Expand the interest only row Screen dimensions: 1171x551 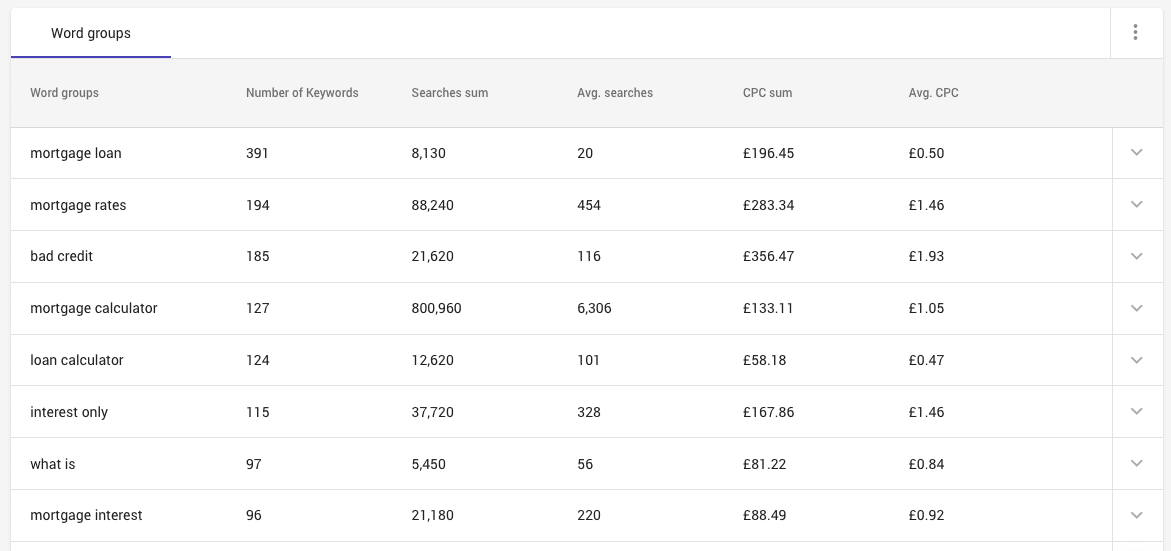[1136, 412]
